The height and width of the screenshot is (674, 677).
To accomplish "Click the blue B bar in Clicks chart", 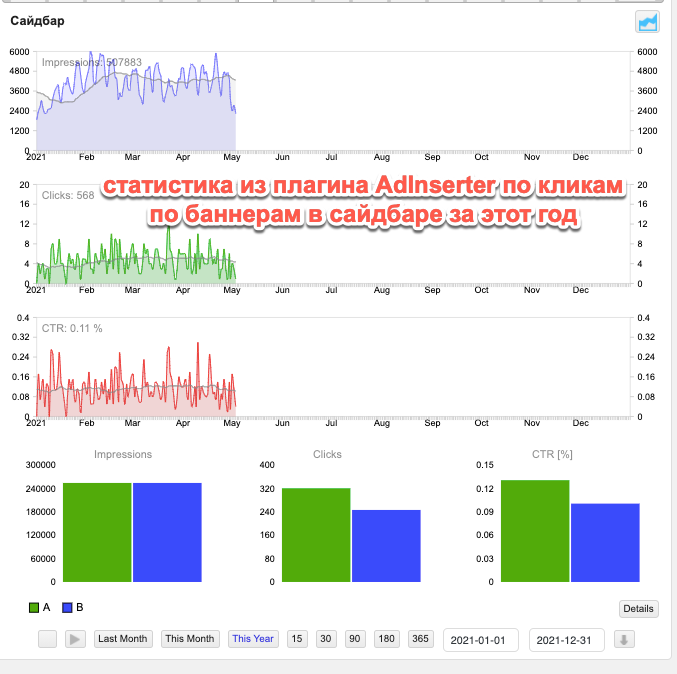I will tap(386, 546).
